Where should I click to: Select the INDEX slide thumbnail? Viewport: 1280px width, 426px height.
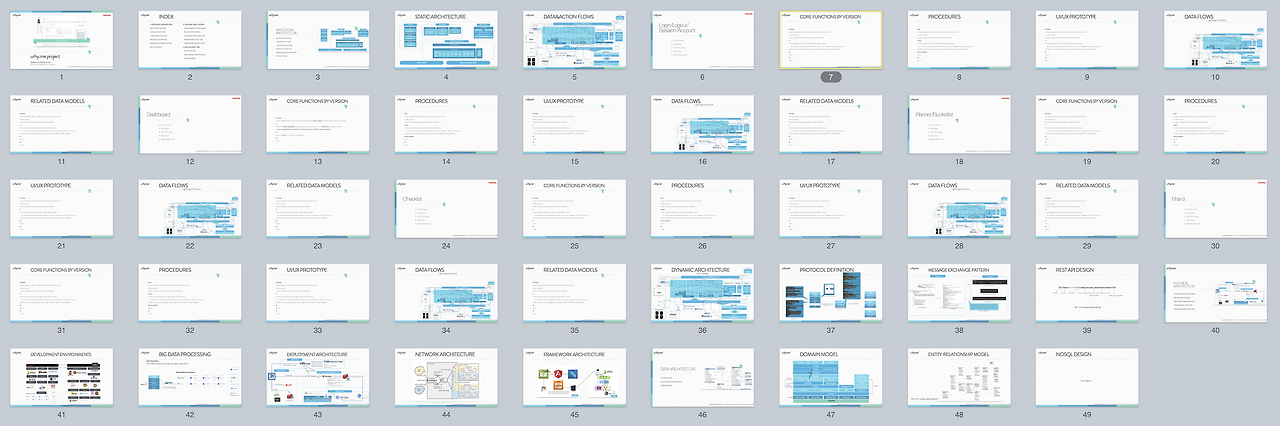(x=190, y=40)
